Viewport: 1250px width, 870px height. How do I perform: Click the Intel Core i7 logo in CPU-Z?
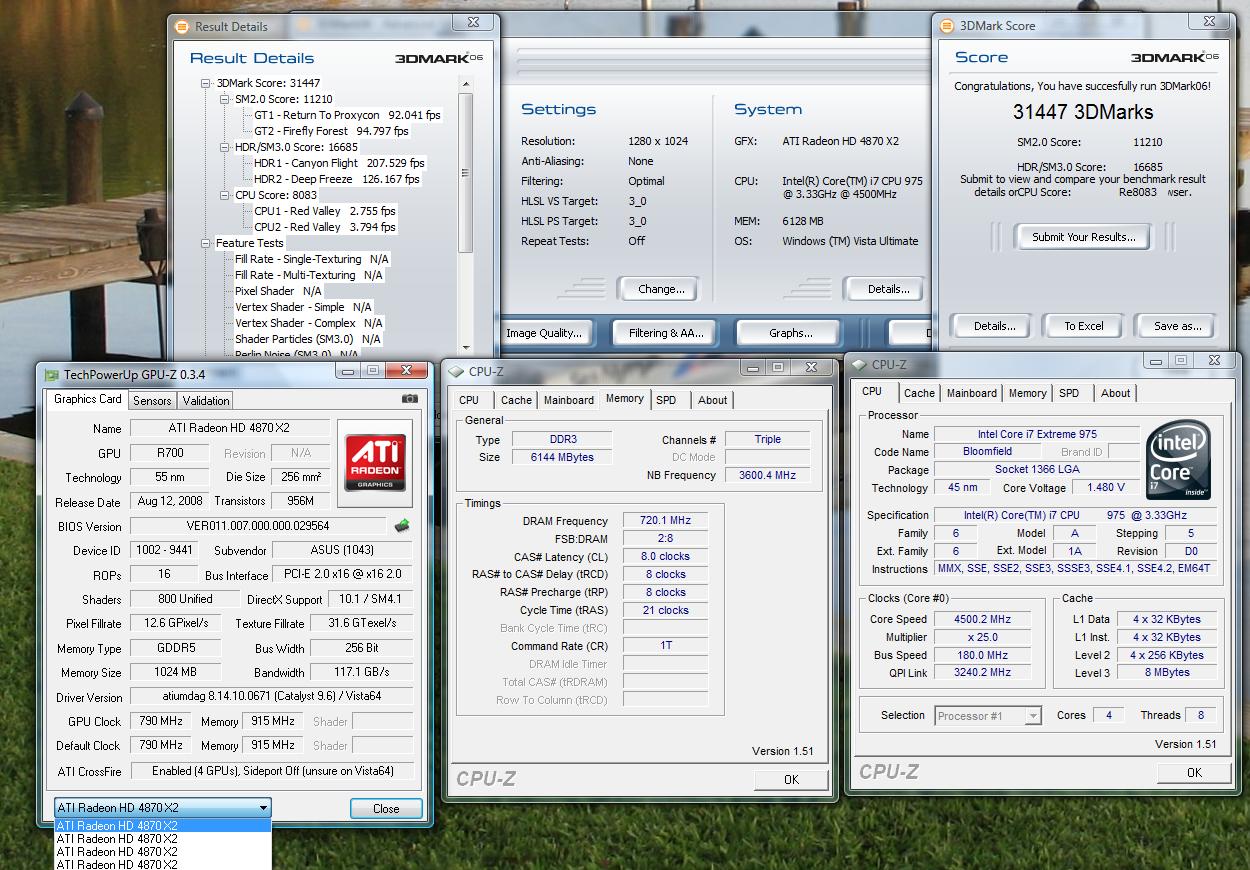coord(1179,460)
